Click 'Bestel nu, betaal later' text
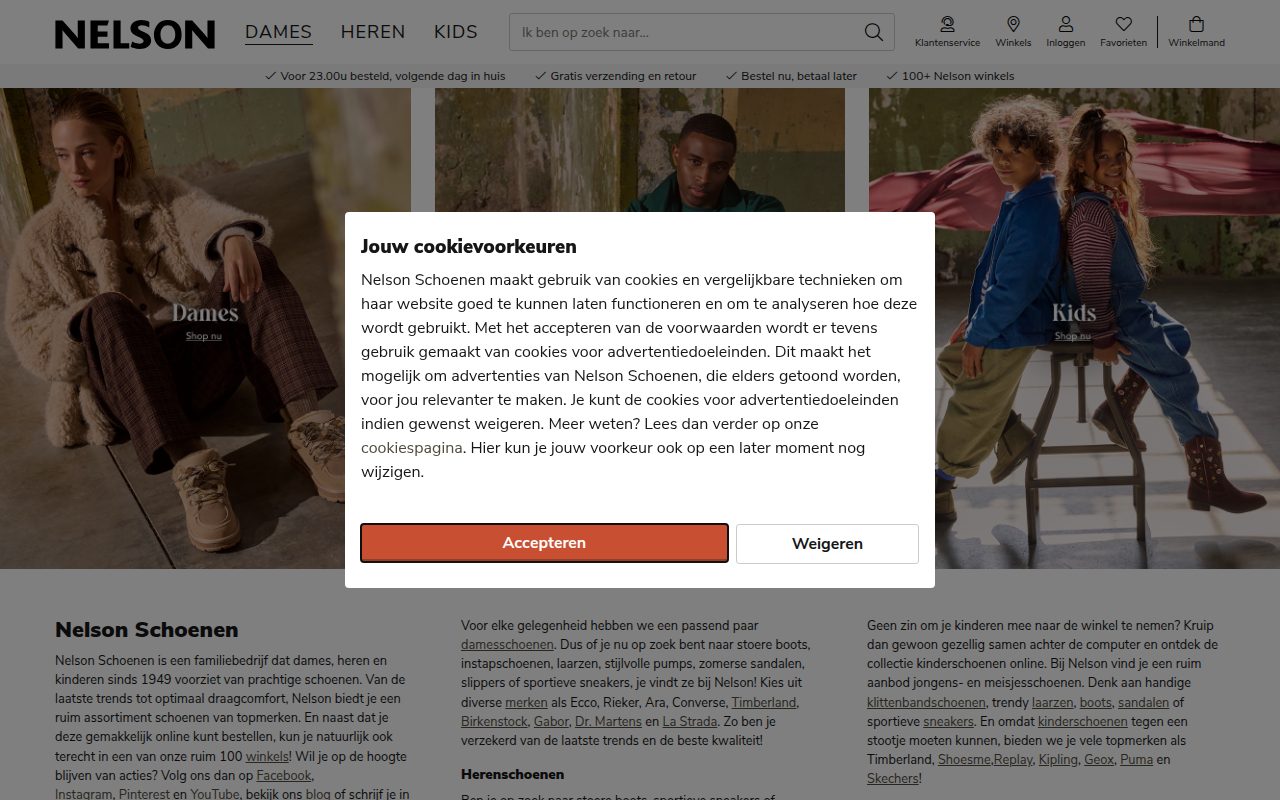The image size is (1280, 800). pyautogui.click(x=799, y=76)
